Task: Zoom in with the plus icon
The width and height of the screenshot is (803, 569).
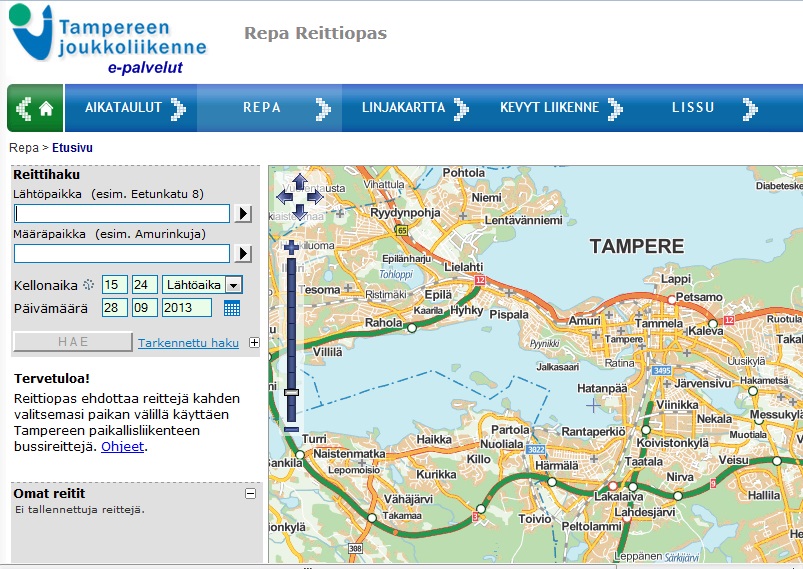Action: [x=291, y=247]
